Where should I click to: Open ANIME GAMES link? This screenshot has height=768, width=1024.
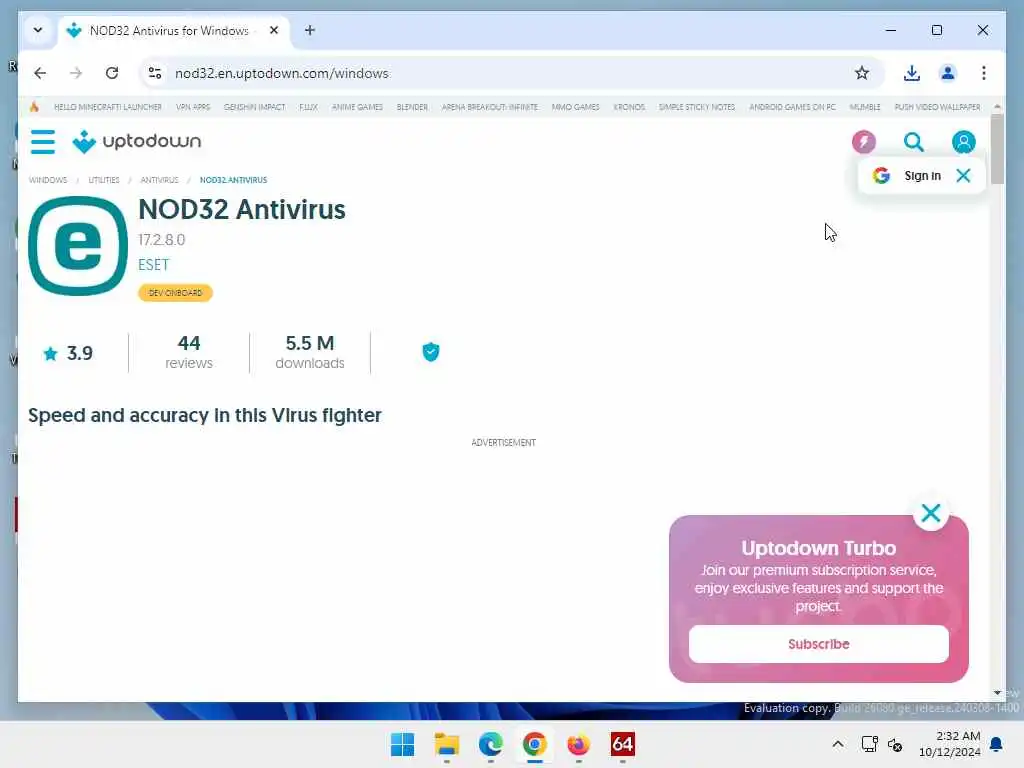pyautogui.click(x=357, y=107)
